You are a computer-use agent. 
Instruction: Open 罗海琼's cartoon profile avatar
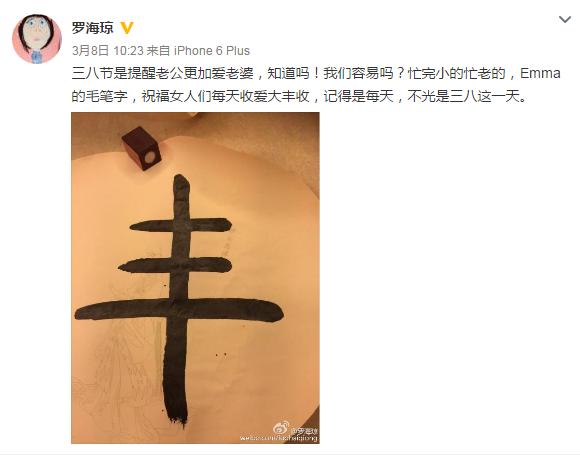coord(37,39)
